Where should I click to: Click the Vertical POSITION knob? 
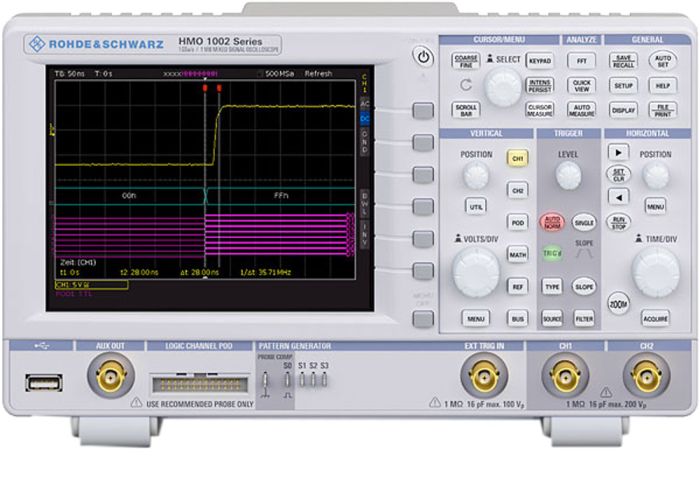click(x=476, y=175)
